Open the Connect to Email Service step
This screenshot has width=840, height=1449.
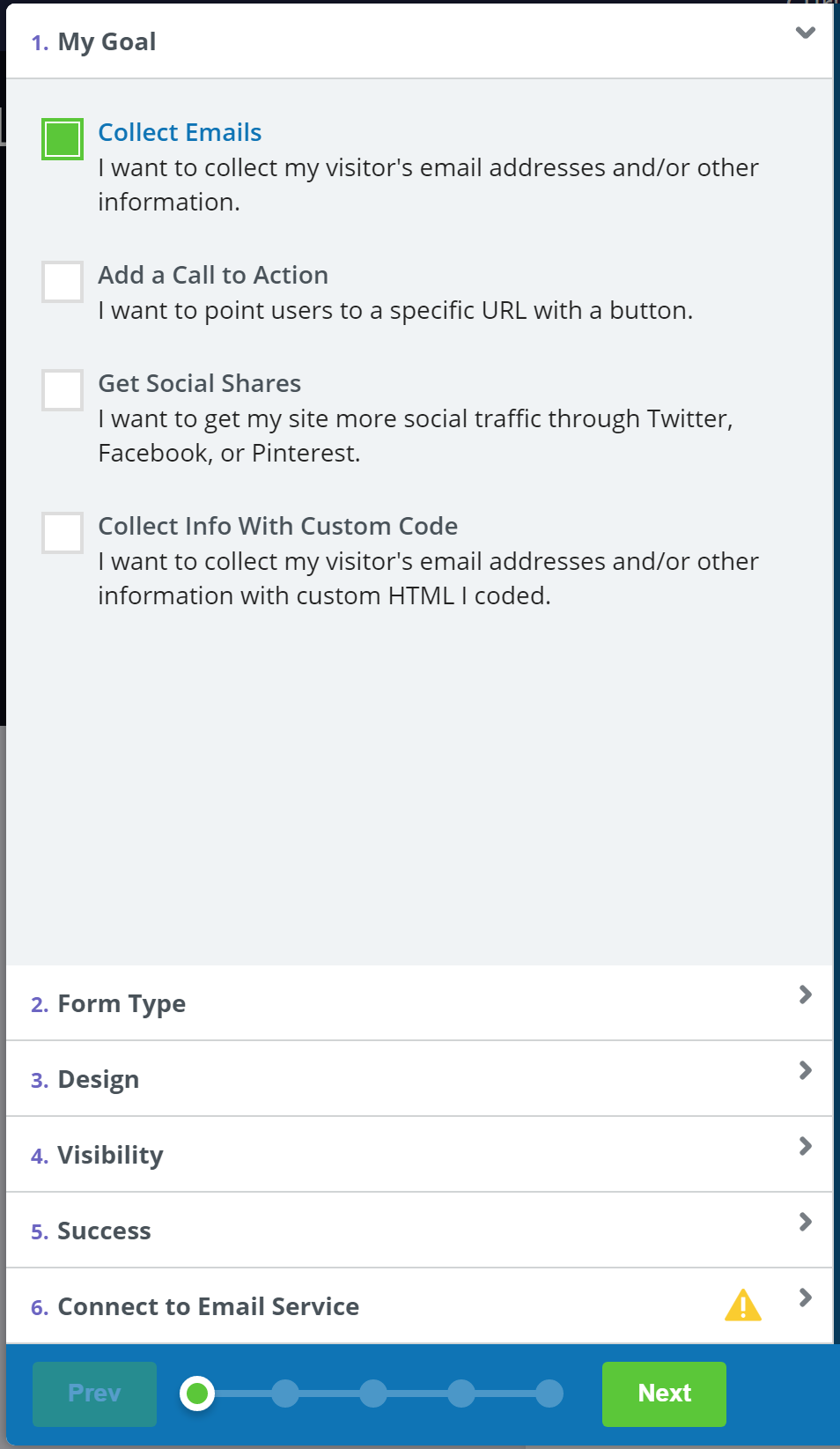pos(208,1306)
